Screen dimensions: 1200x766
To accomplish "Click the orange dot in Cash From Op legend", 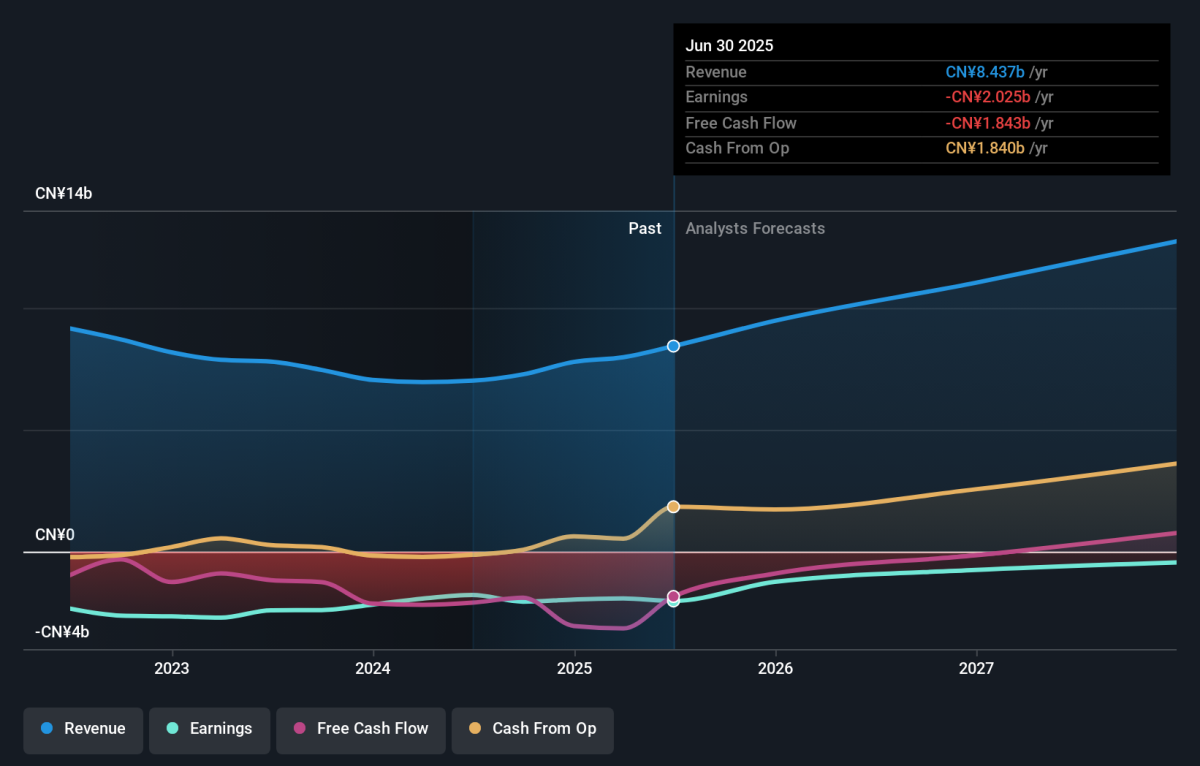I will coord(474,729).
